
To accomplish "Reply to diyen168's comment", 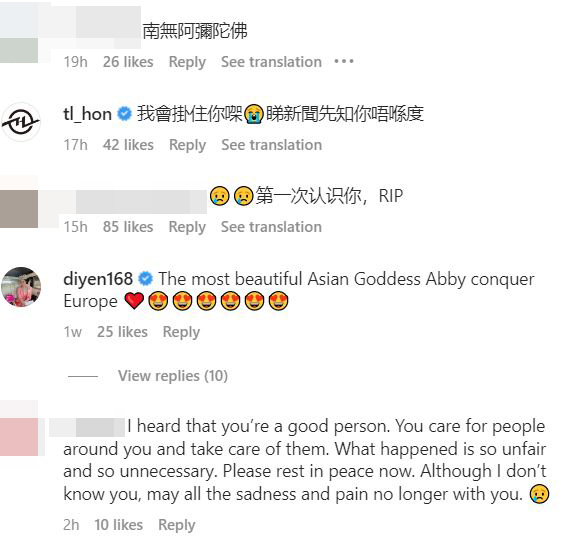I will tap(181, 332).
